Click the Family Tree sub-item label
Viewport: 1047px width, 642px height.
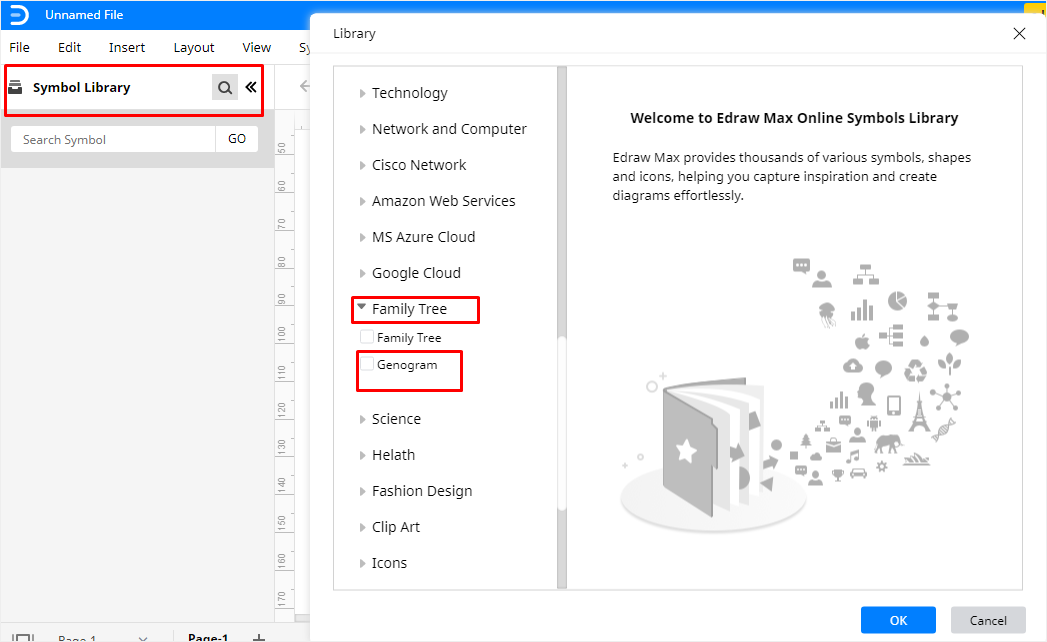(x=409, y=337)
